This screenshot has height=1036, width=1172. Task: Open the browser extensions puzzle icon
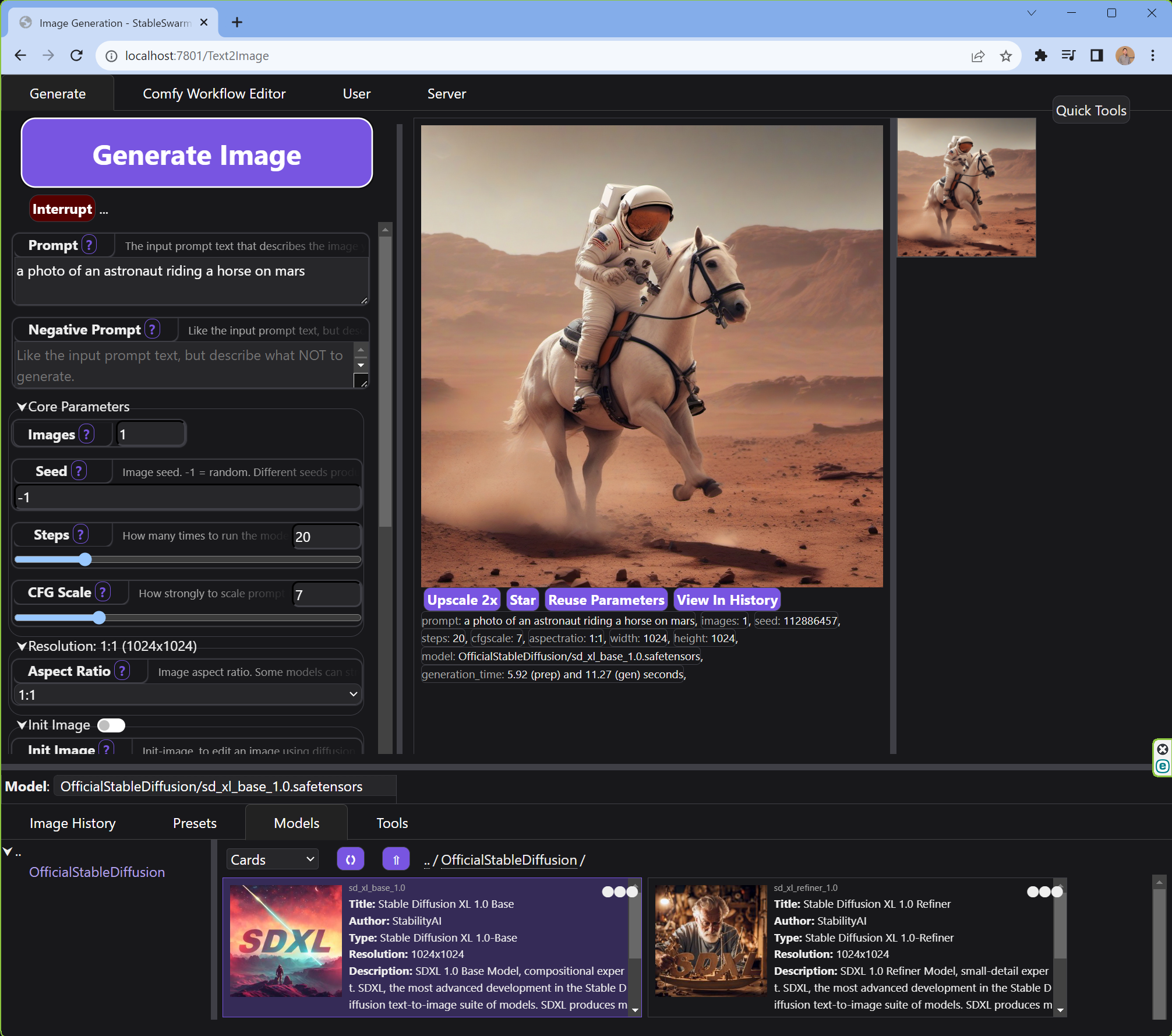click(x=1041, y=55)
